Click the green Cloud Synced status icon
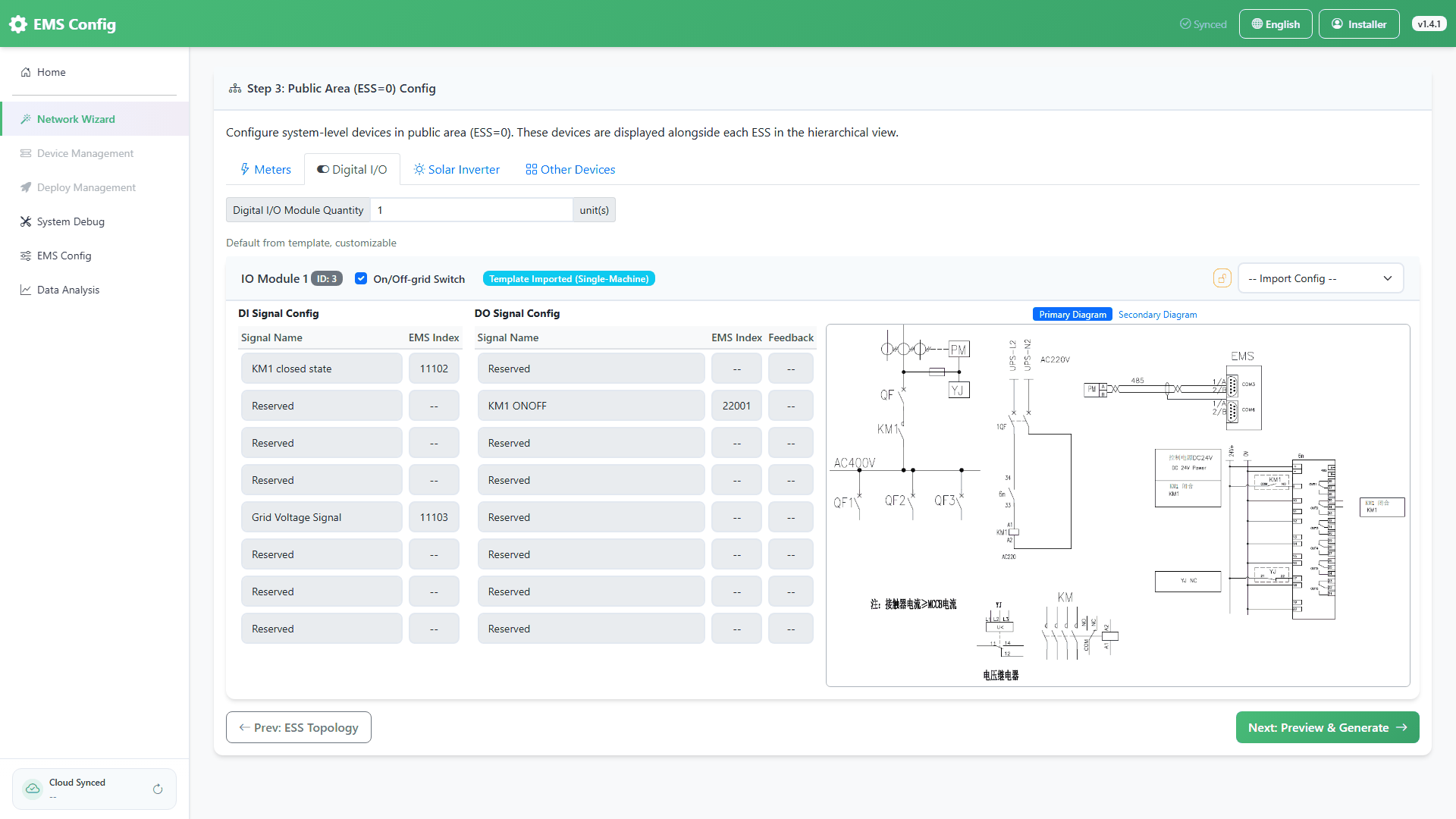This screenshot has height=819, width=1456. (x=33, y=789)
